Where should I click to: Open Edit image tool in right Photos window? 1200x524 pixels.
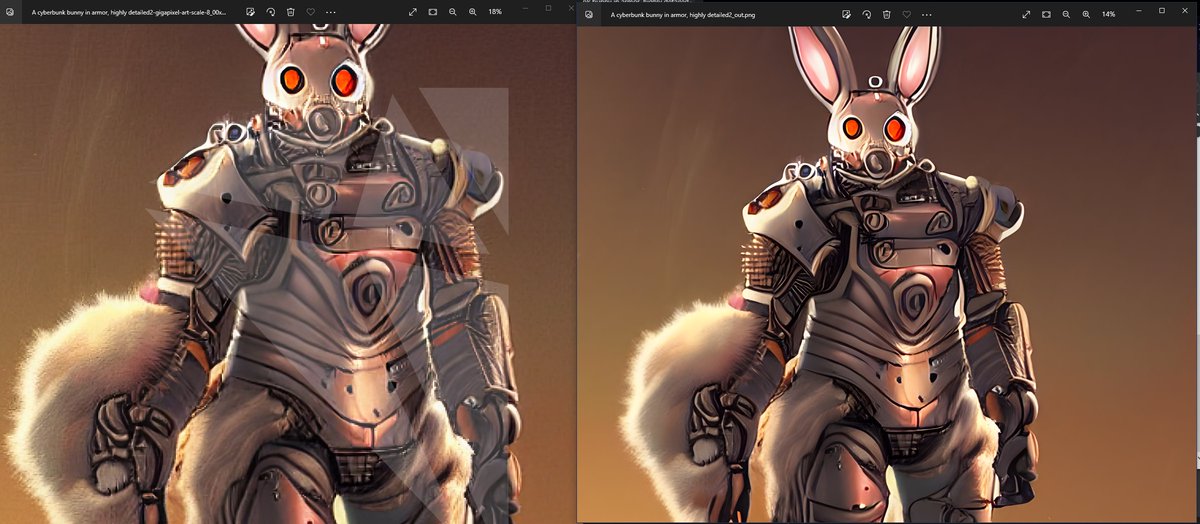pos(846,14)
